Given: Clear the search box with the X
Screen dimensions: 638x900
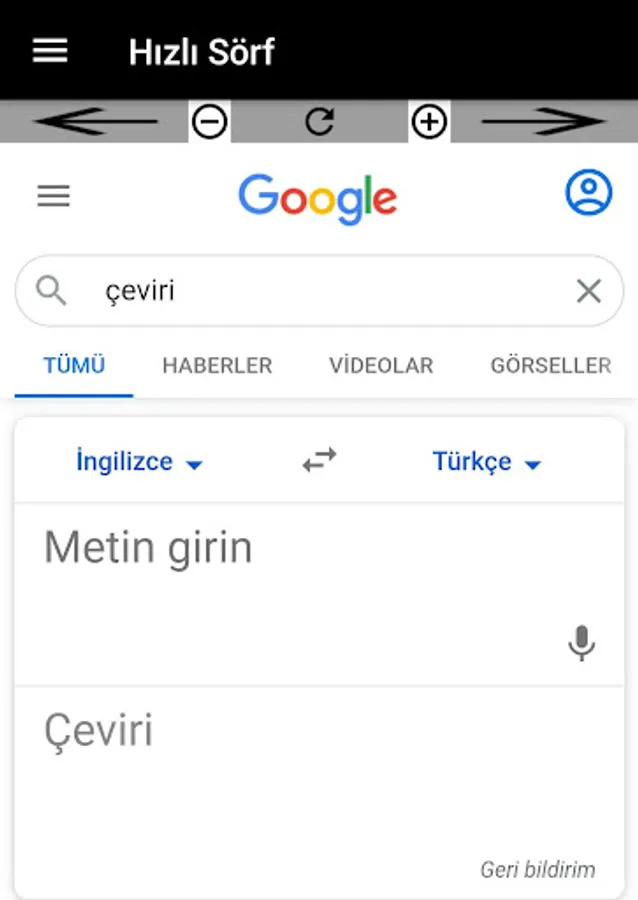Looking at the screenshot, I should [589, 291].
